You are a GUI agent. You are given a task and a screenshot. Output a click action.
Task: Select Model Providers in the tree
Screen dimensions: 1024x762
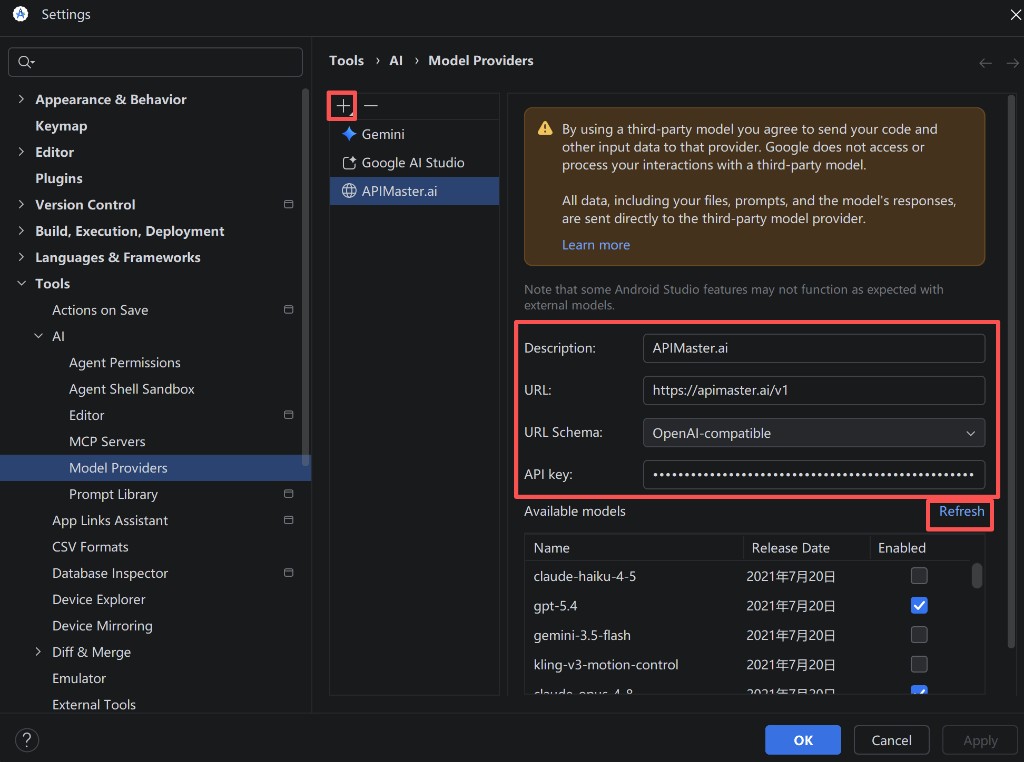click(155, 468)
